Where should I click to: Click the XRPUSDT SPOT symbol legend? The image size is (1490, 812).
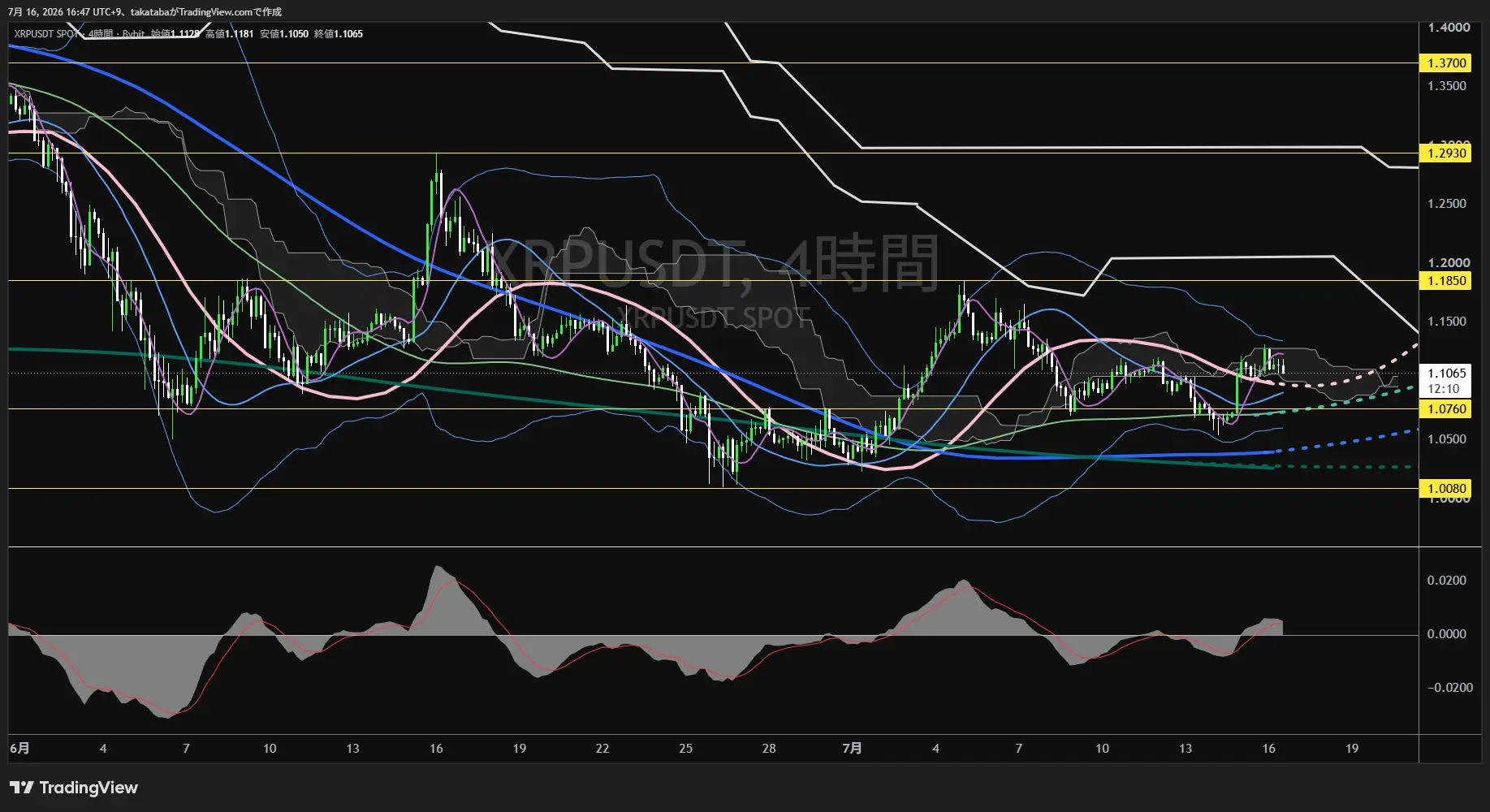coord(46,34)
